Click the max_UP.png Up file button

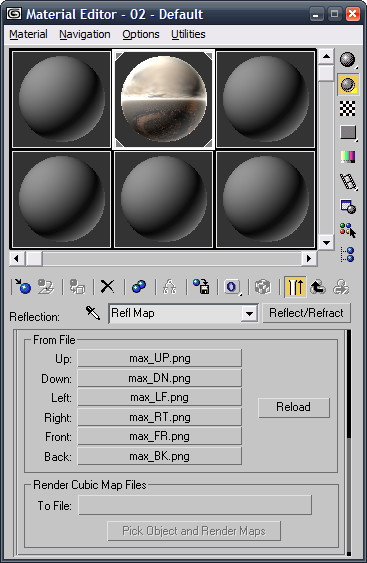pos(160,358)
